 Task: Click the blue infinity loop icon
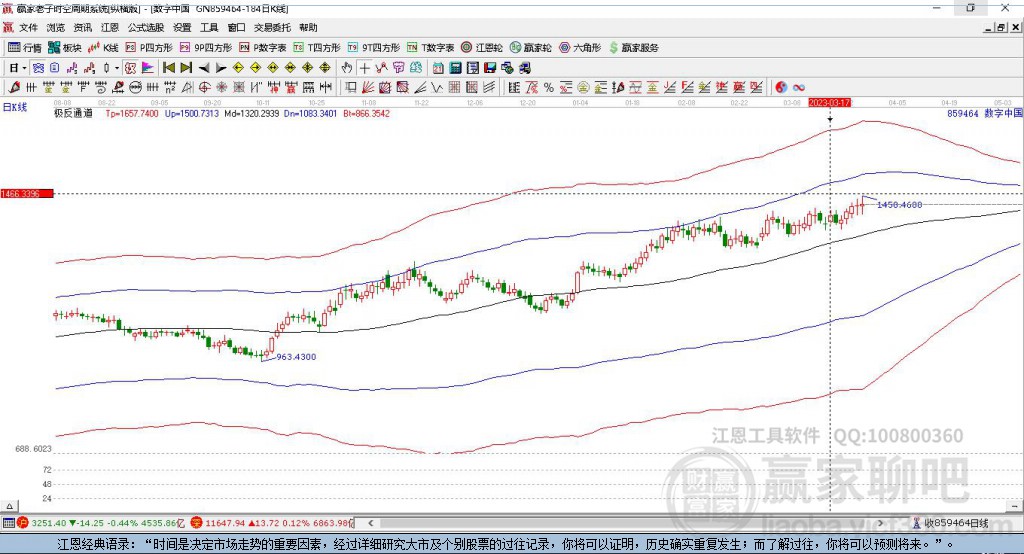798,87
